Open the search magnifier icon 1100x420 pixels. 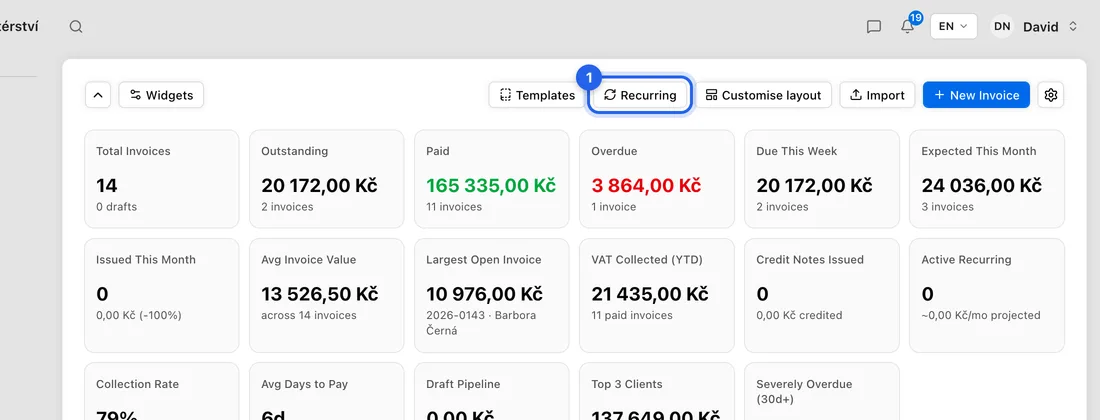[x=76, y=27]
